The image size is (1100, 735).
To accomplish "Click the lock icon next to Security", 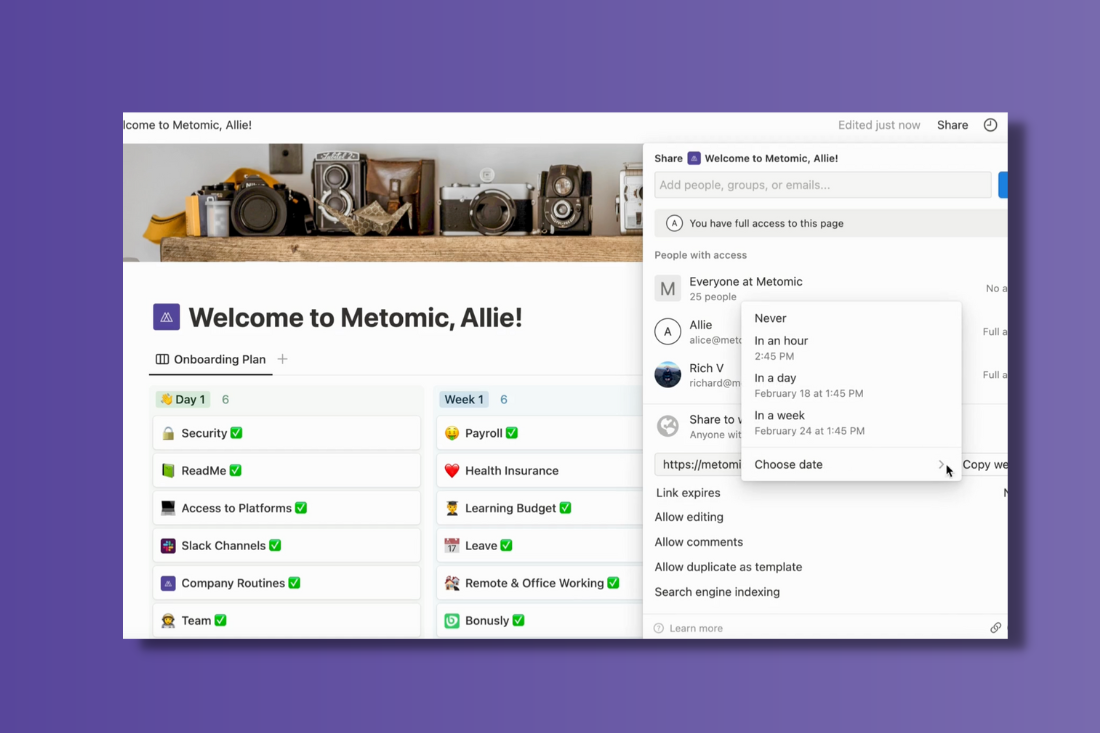I will (x=166, y=432).
